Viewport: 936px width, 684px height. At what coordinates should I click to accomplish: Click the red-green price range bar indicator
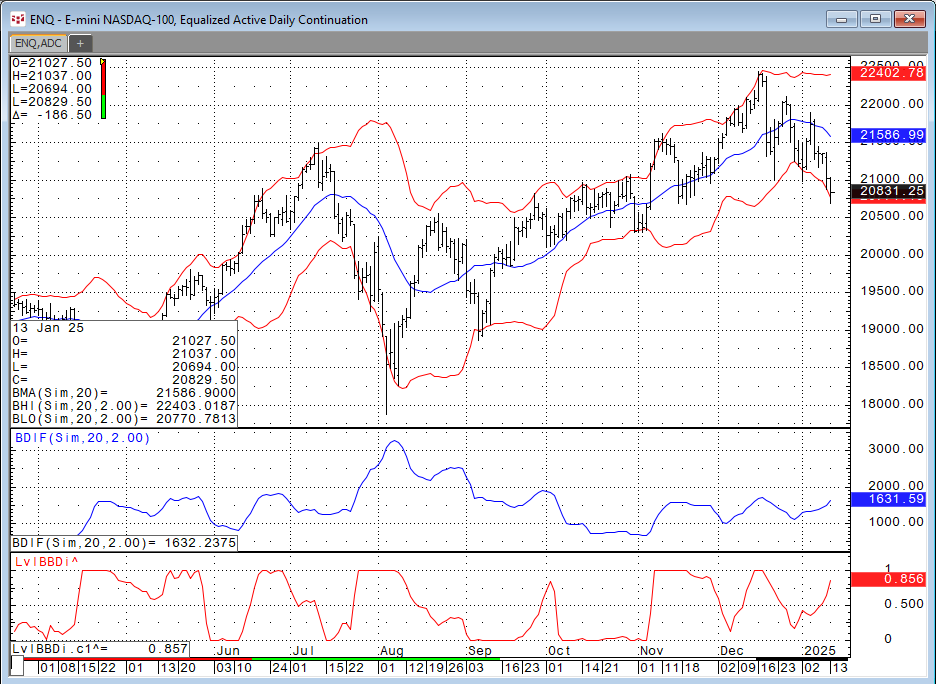(x=103, y=89)
